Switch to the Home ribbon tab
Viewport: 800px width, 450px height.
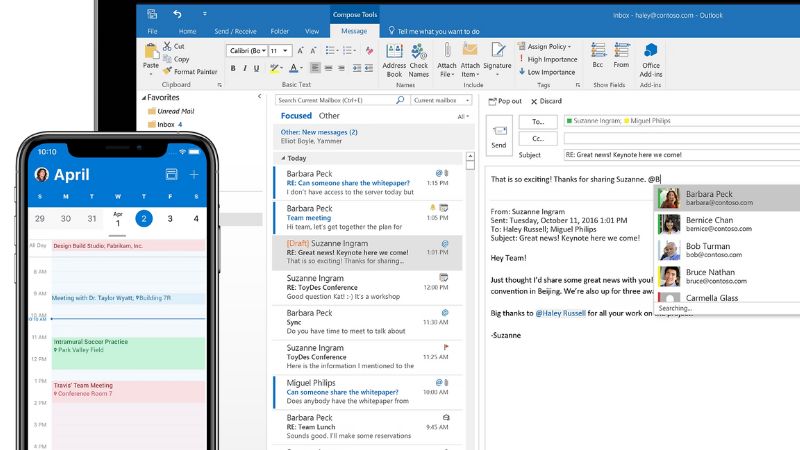pyautogui.click(x=187, y=31)
